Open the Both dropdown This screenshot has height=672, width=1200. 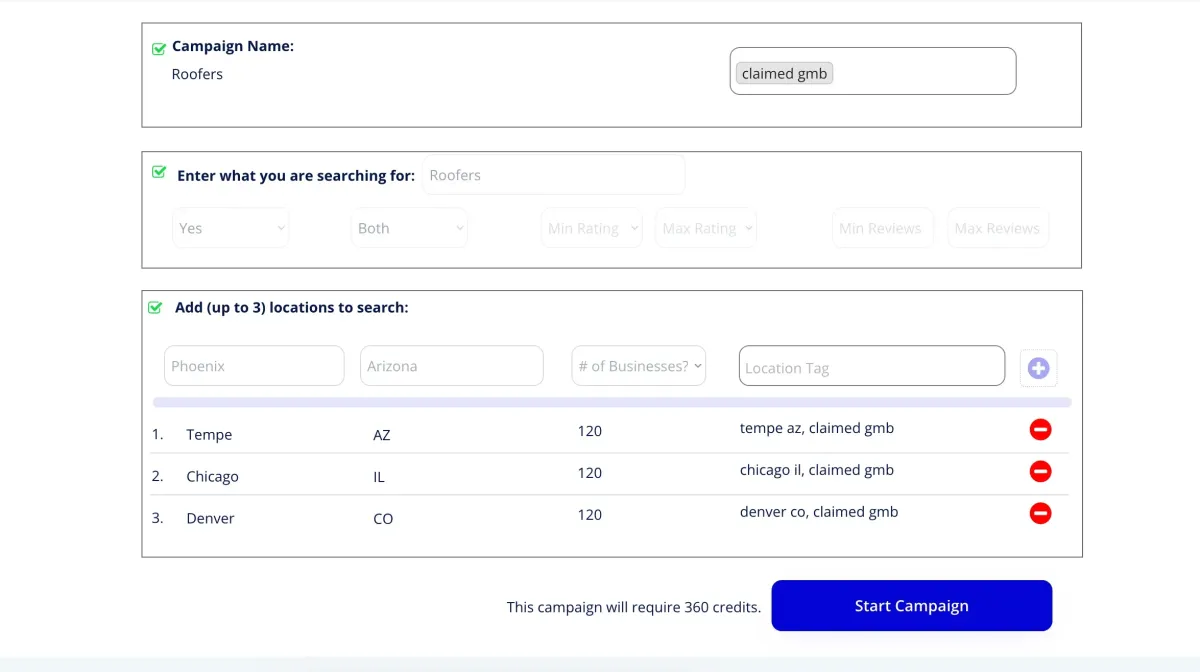[x=410, y=228]
